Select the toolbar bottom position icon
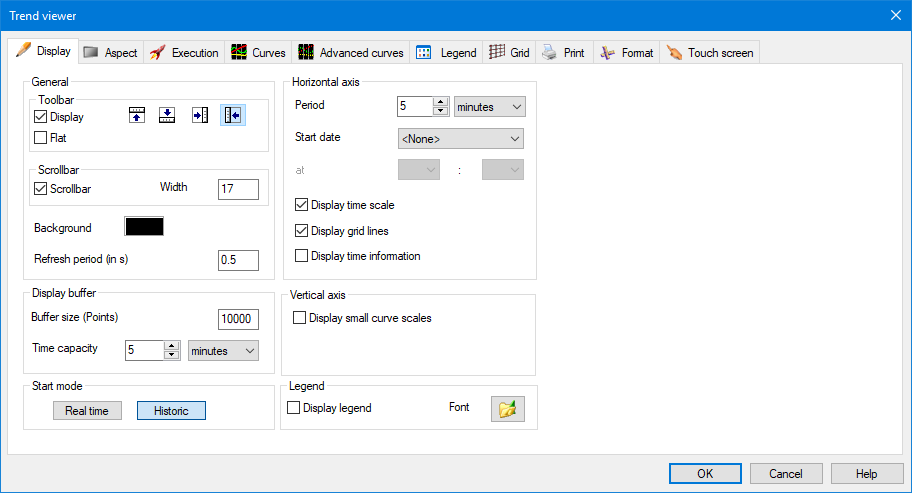This screenshot has height=493, width=912. click(x=168, y=115)
